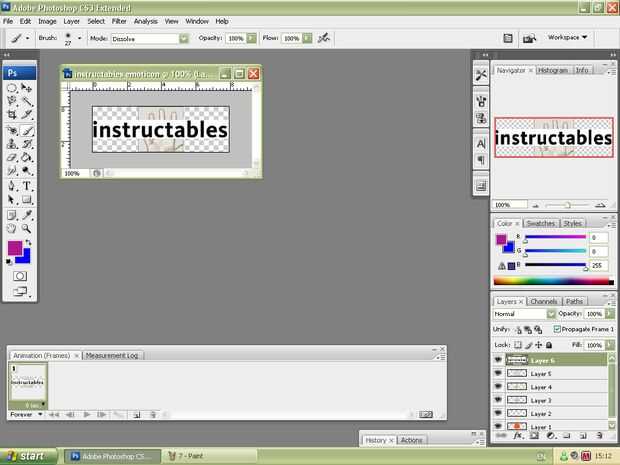620x465 pixels.
Task: Select the Eraser tool
Action: point(12,157)
